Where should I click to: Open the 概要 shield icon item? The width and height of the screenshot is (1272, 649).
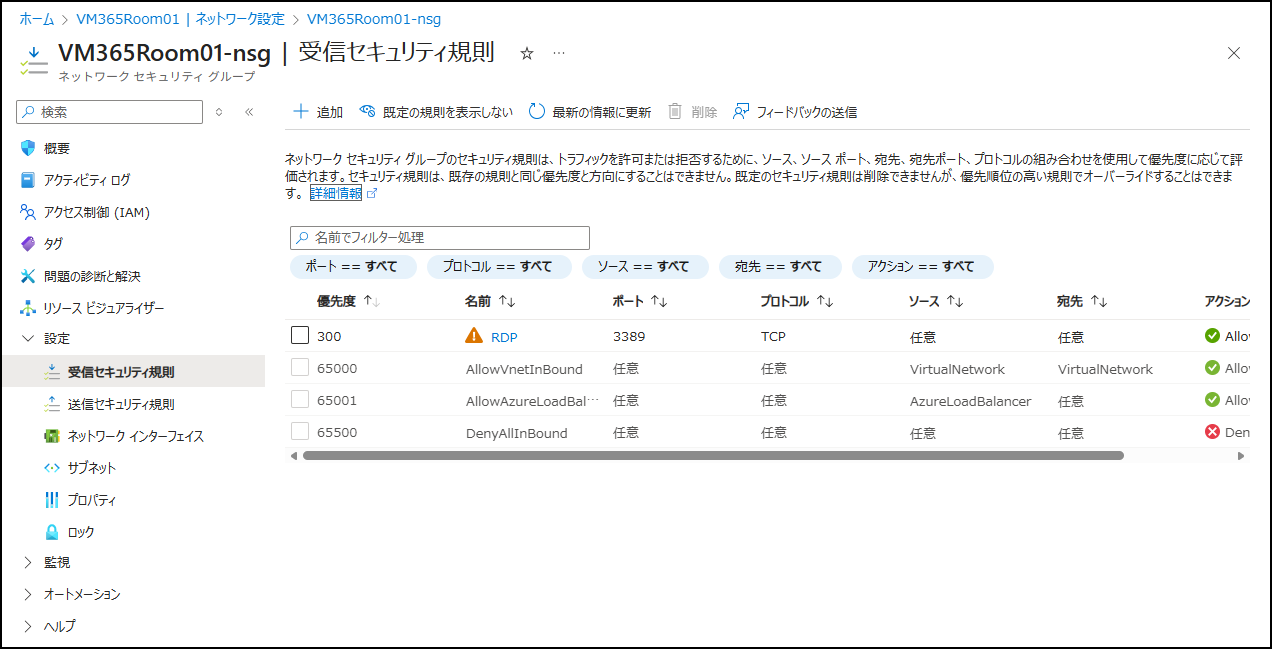[x=28, y=148]
